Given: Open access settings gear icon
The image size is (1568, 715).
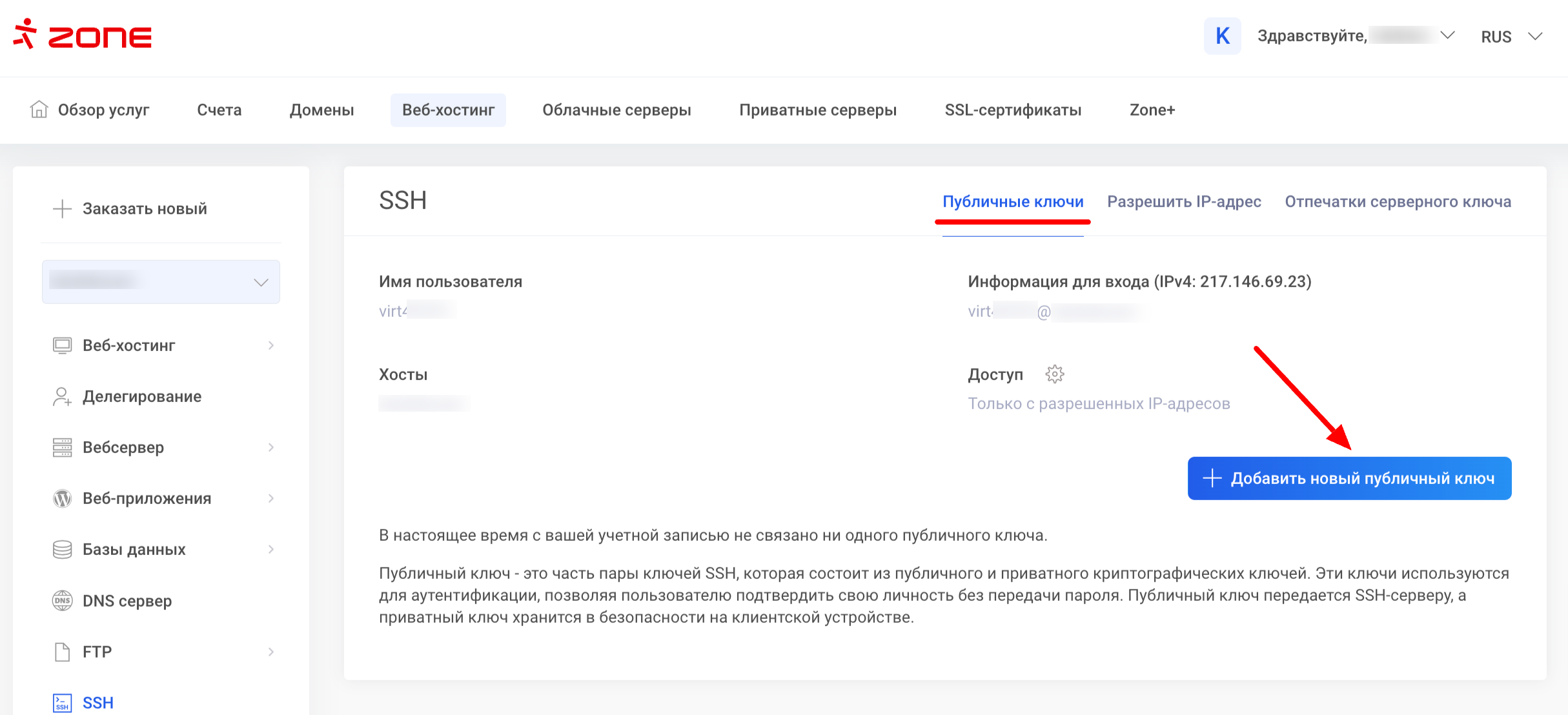Looking at the screenshot, I should pyautogui.click(x=1054, y=374).
